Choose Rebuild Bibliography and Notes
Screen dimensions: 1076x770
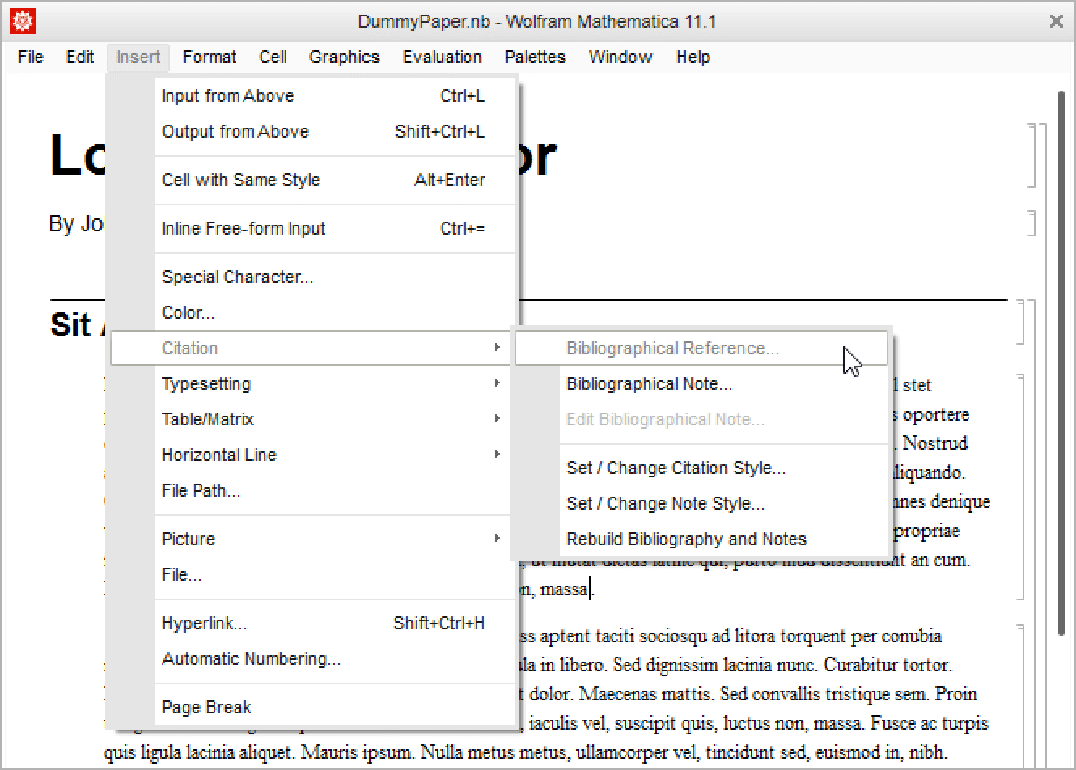[x=686, y=539]
